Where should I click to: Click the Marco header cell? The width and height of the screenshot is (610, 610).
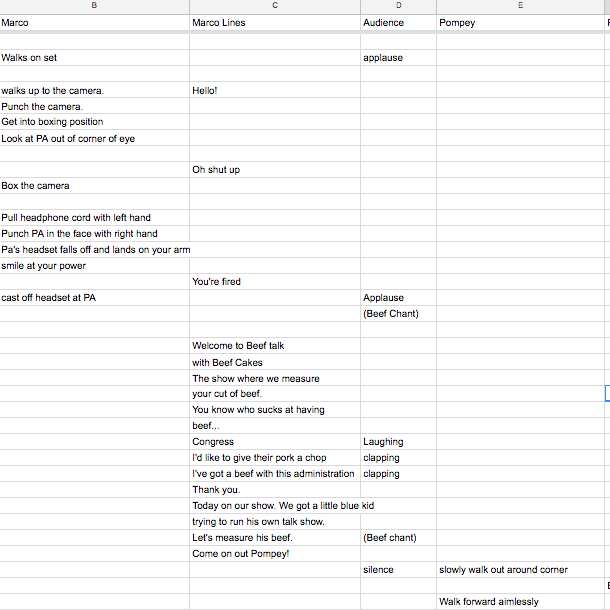[x=95, y=23]
